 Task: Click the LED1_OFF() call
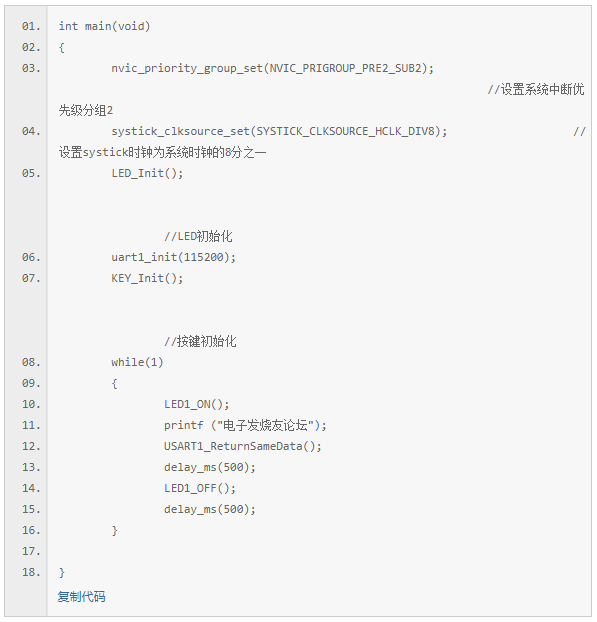tap(200, 489)
